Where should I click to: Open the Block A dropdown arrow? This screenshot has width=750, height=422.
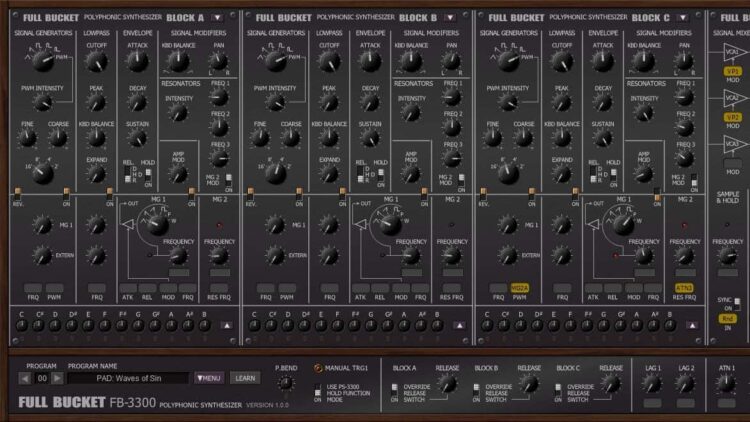217,18
